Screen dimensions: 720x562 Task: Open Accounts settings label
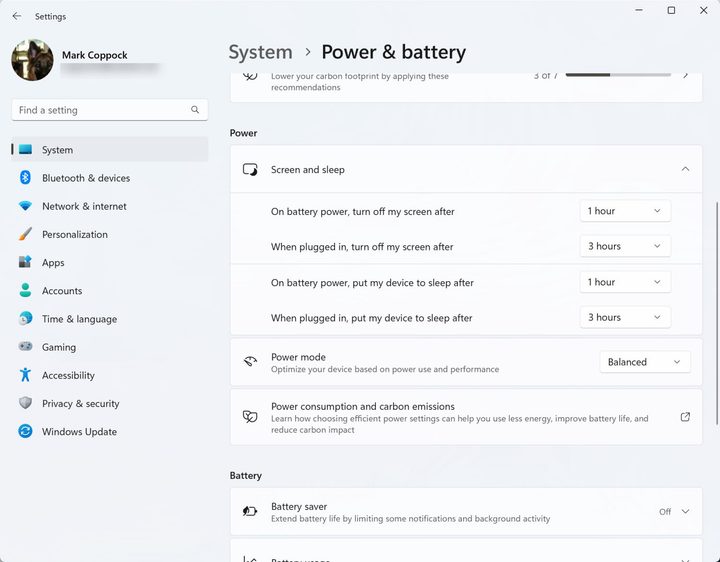tap(62, 291)
